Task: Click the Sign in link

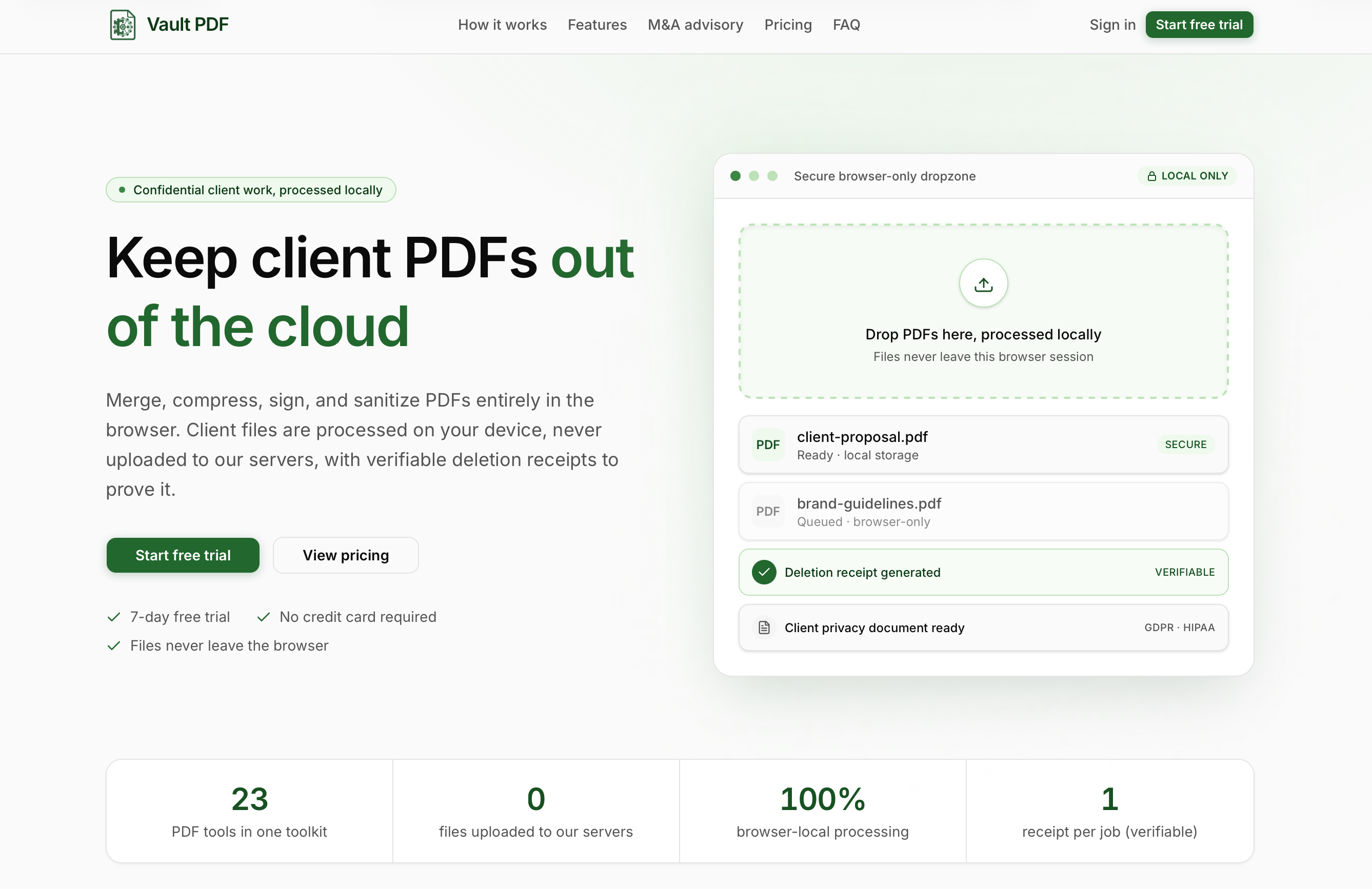Action: pos(1112,25)
